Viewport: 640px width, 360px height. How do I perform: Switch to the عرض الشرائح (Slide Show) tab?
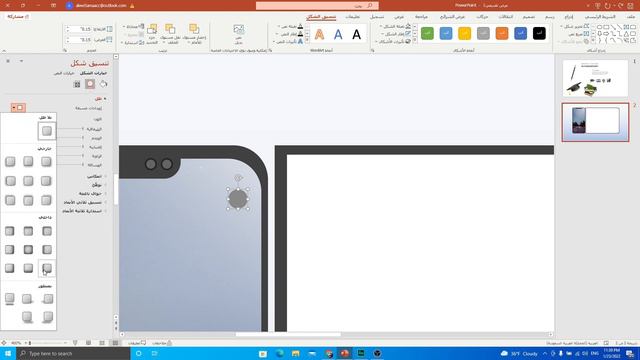(x=452, y=17)
